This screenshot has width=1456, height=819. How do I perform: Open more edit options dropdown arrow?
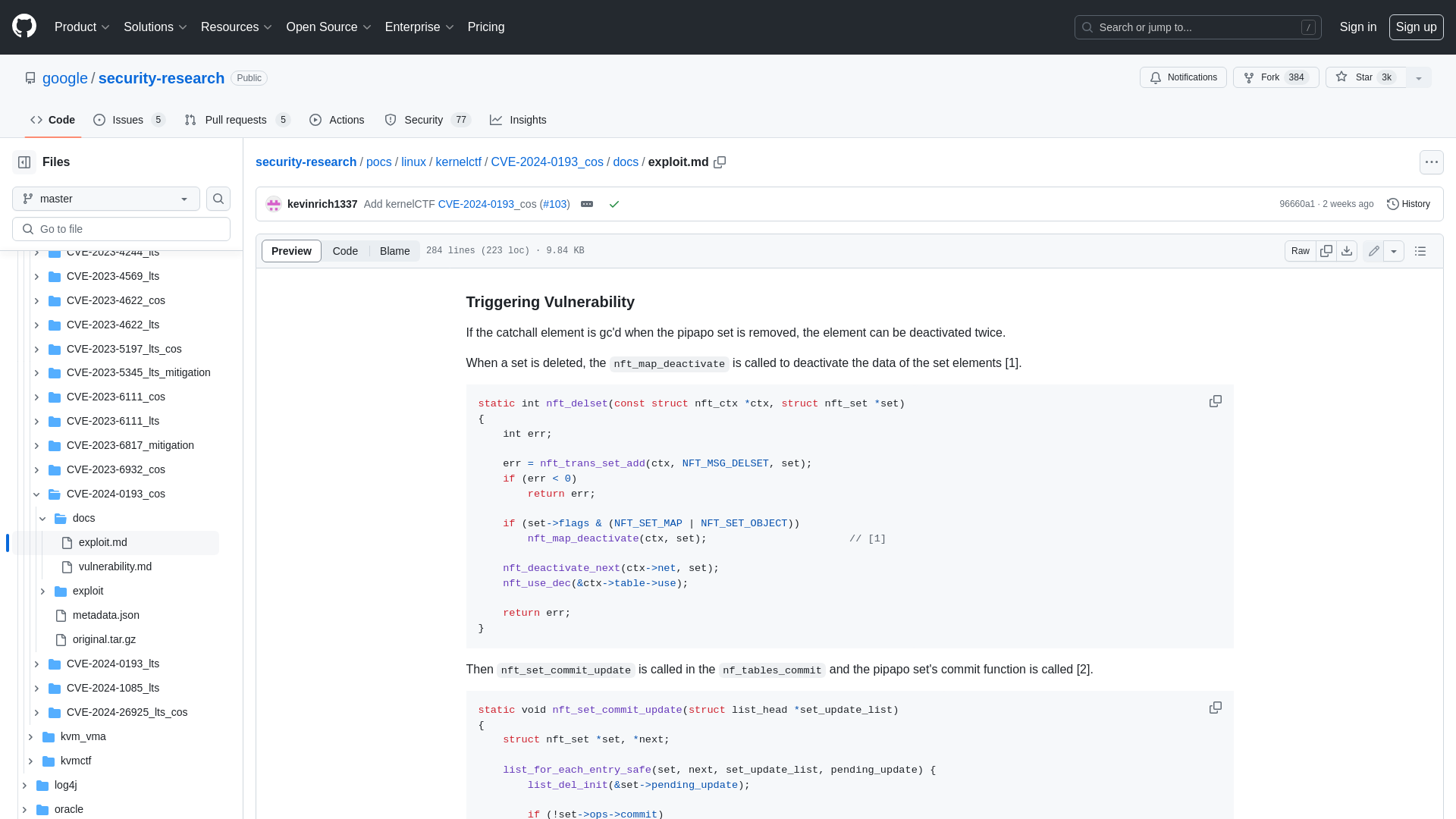(x=1394, y=251)
